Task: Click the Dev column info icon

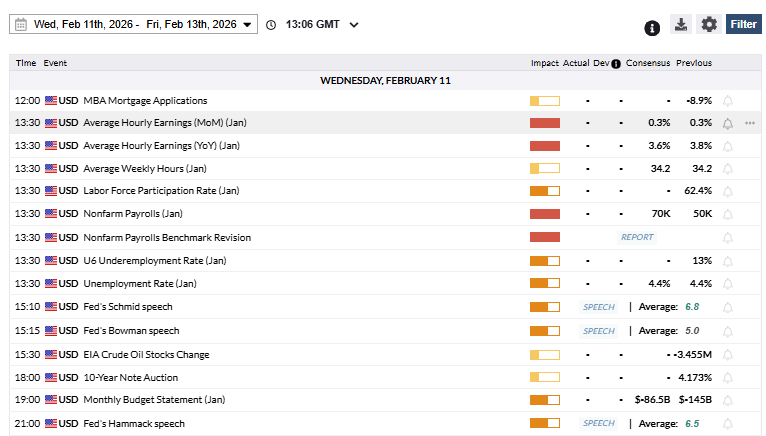Action: [x=616, y=63]
